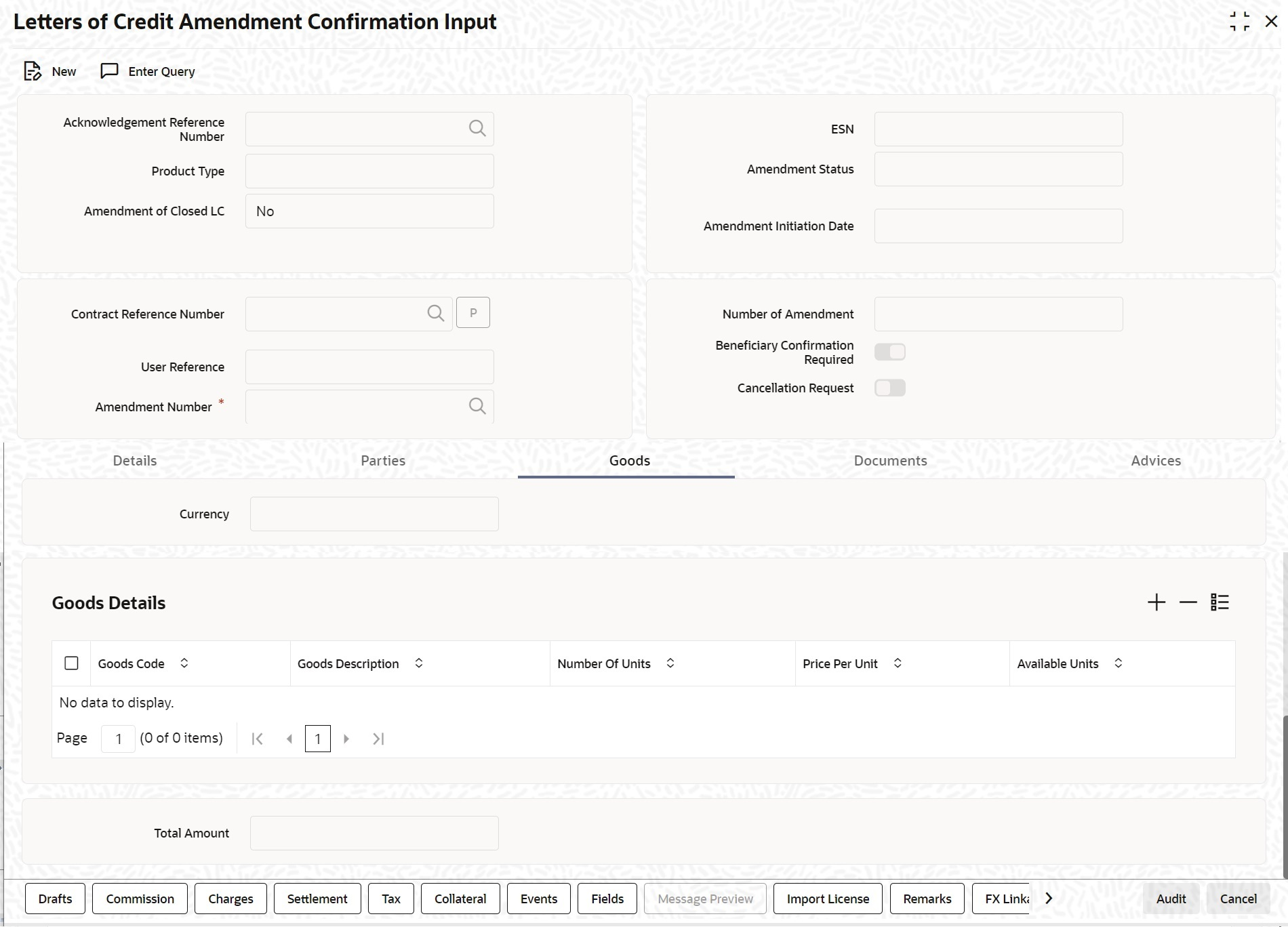This screenshot has height=927, width=1288.
Task: Remove a row from Goods Details
Action: (1188, 602)
